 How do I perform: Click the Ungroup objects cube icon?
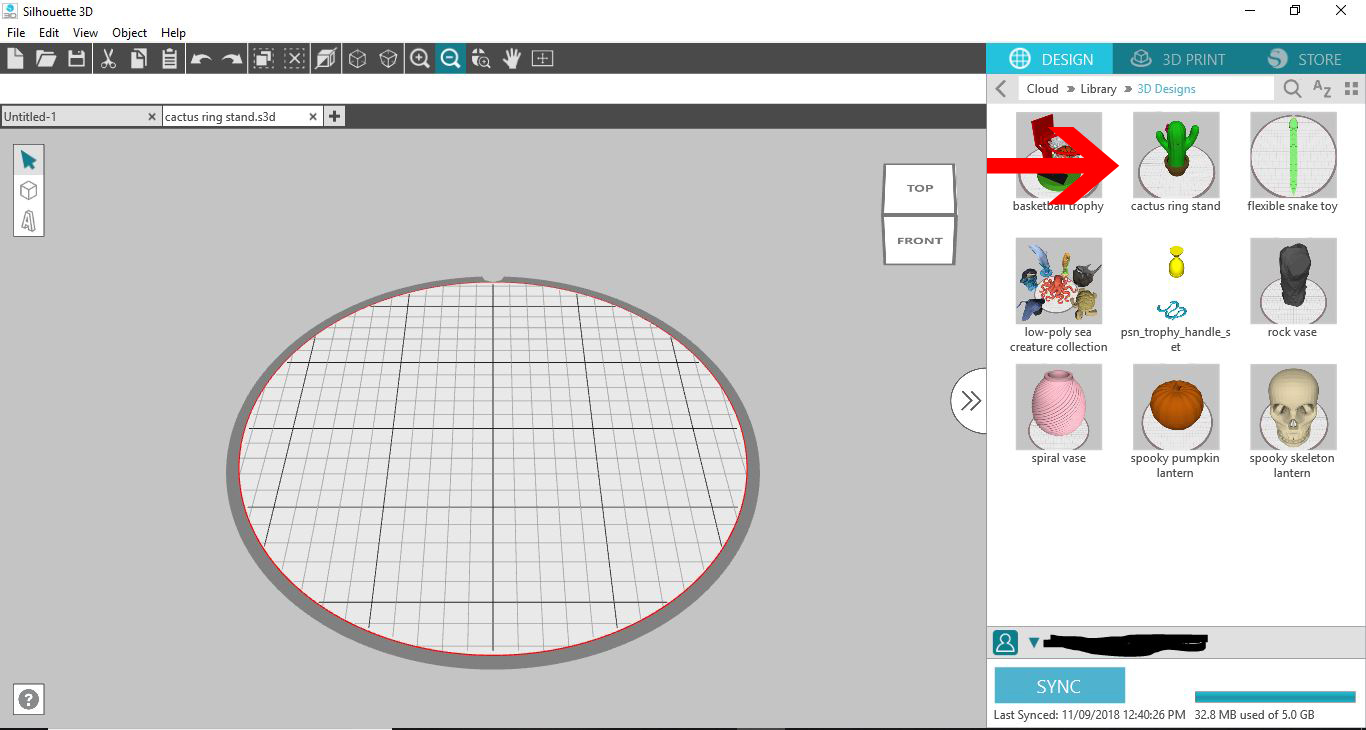coord(389,59)
